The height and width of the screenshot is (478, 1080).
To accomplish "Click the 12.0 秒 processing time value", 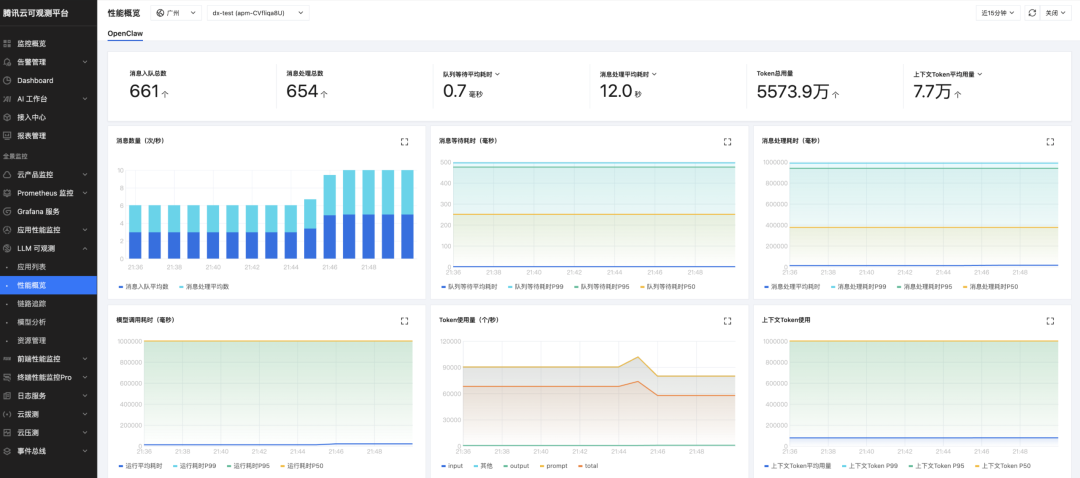I will [615, 91].
